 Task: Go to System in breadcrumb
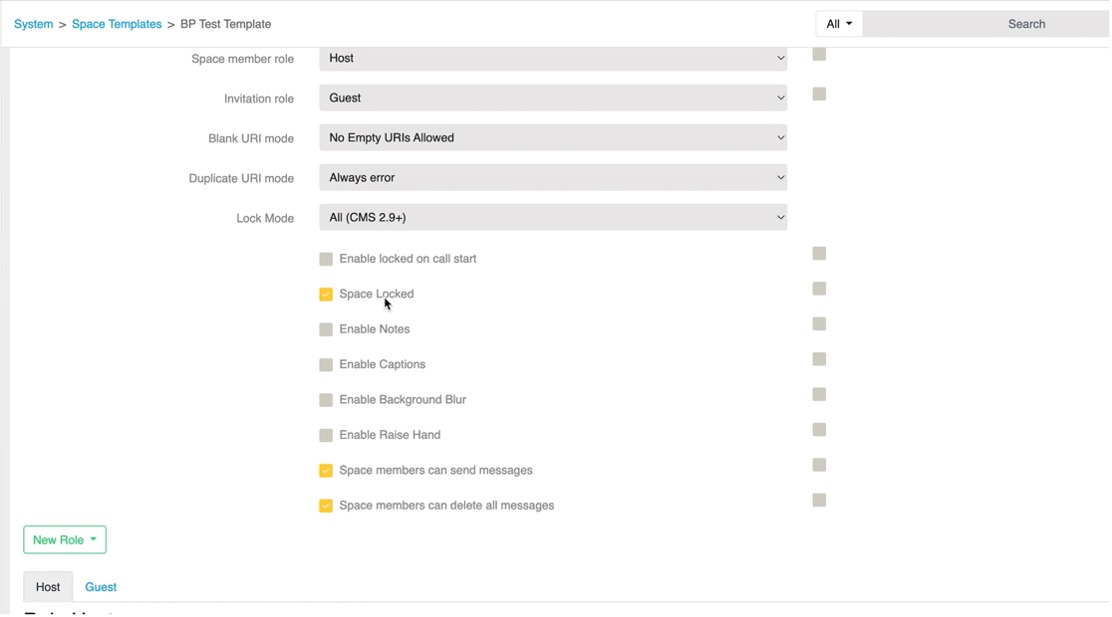click(x=33, y=24)
